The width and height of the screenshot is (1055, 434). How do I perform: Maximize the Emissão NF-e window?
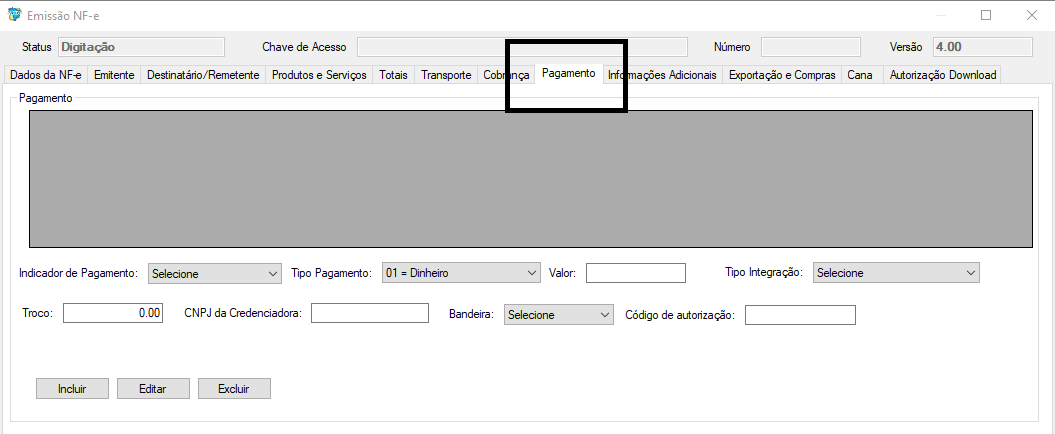pos(986,15)
